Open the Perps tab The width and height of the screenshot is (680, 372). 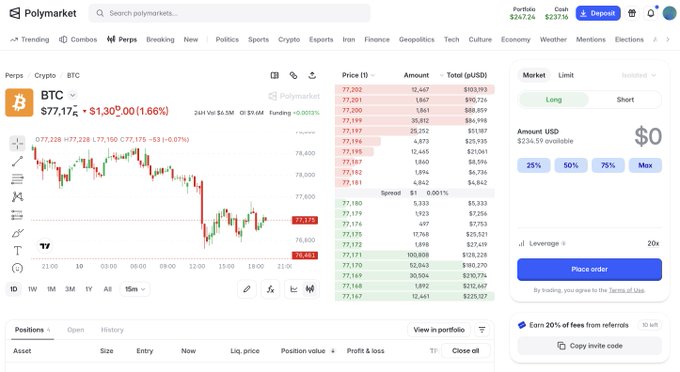pyautogui.click(x=122, y=39)
